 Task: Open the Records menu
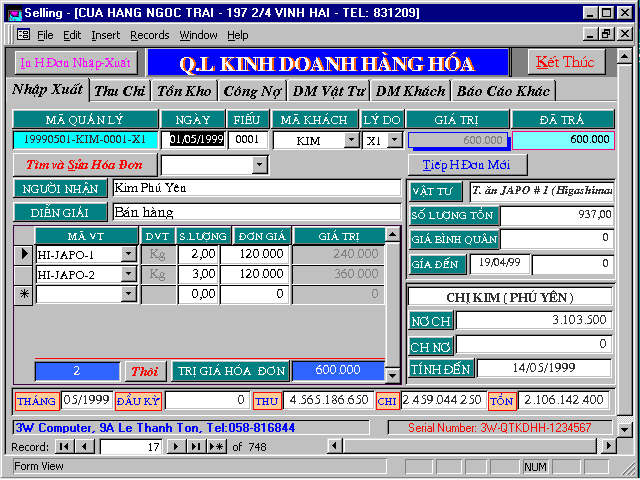coord(150,35)
